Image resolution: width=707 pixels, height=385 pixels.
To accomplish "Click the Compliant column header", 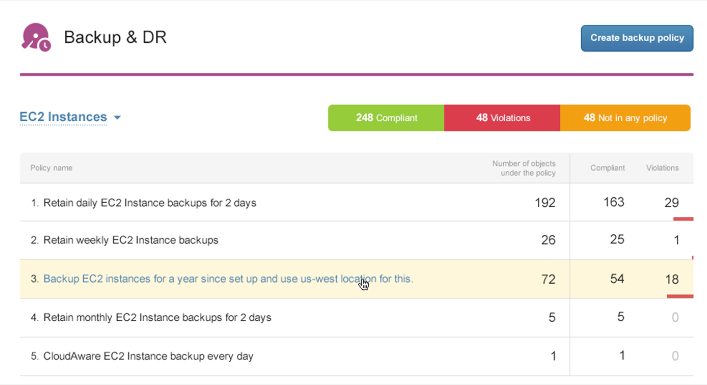I will (x=607, y=168).
